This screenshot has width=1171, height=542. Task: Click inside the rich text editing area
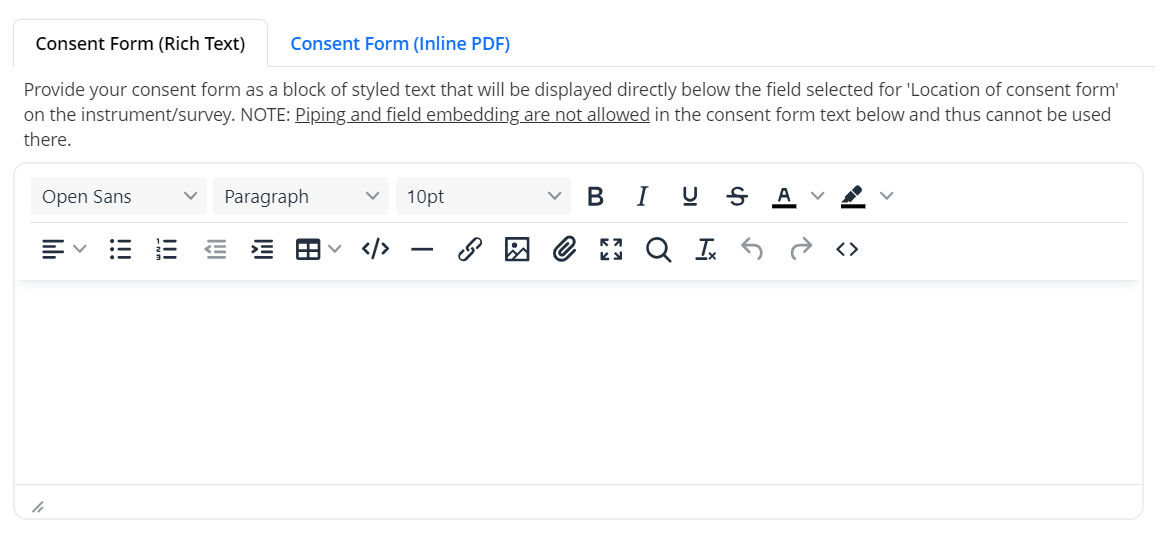tap(578, 382)
